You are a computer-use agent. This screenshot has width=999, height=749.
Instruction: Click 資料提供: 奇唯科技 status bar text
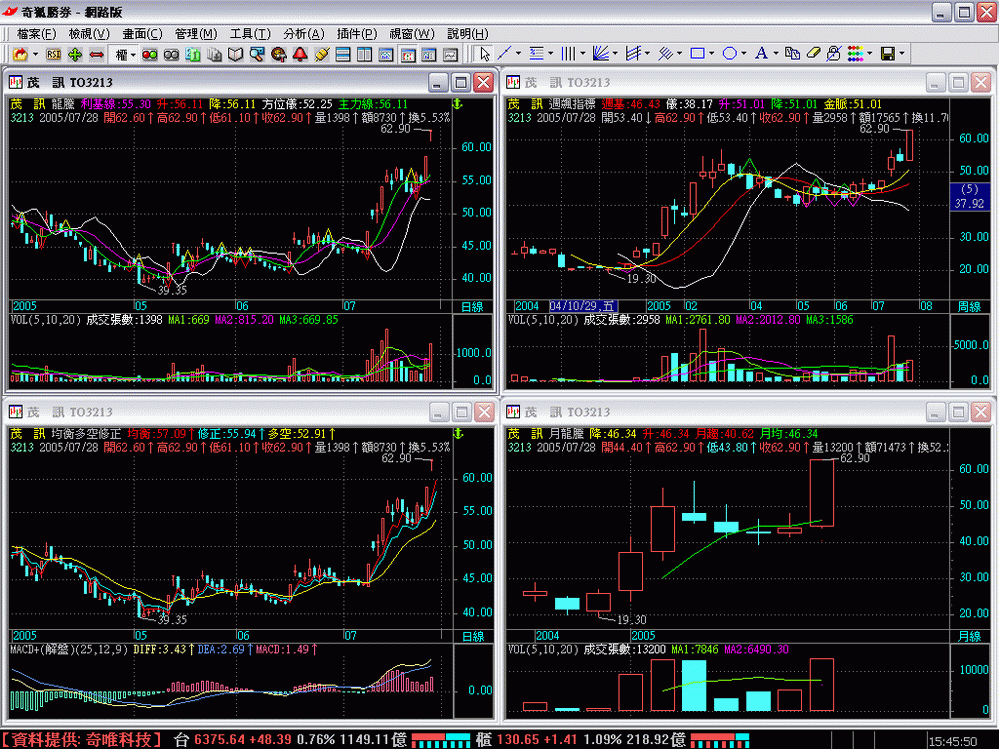[82, 739]
